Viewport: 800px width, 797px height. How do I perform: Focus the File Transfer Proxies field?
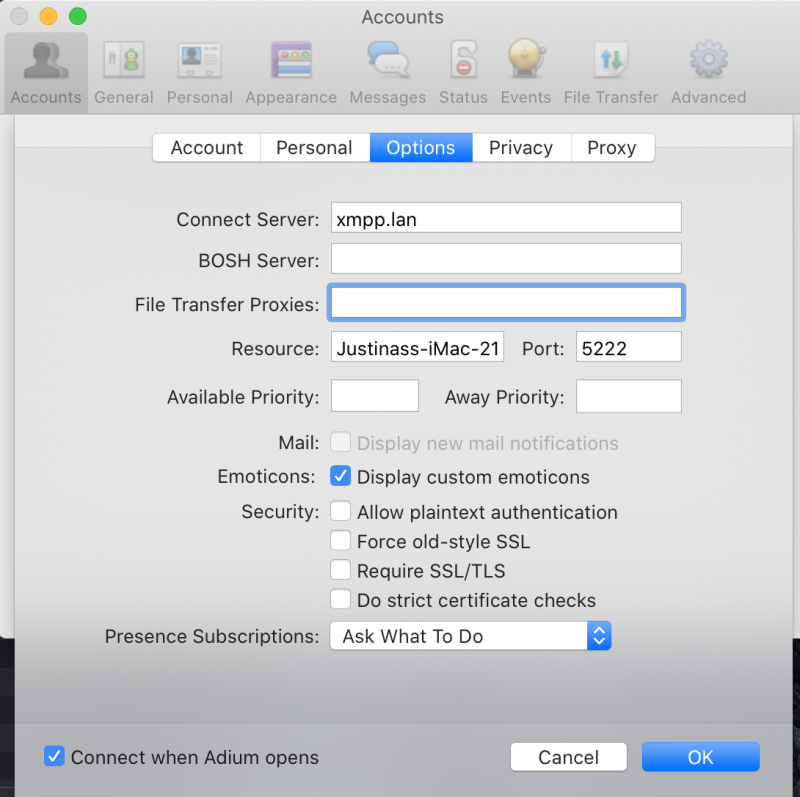point(506,303)
